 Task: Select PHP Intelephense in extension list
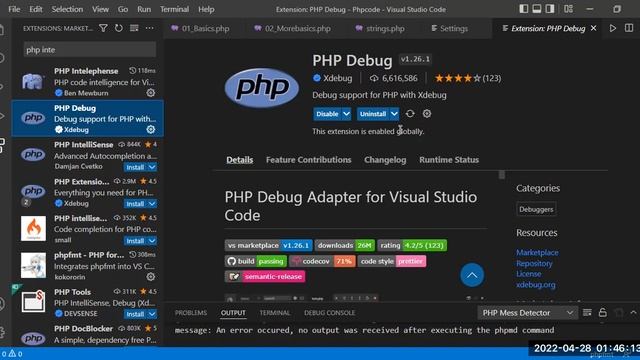click(88, 82)
